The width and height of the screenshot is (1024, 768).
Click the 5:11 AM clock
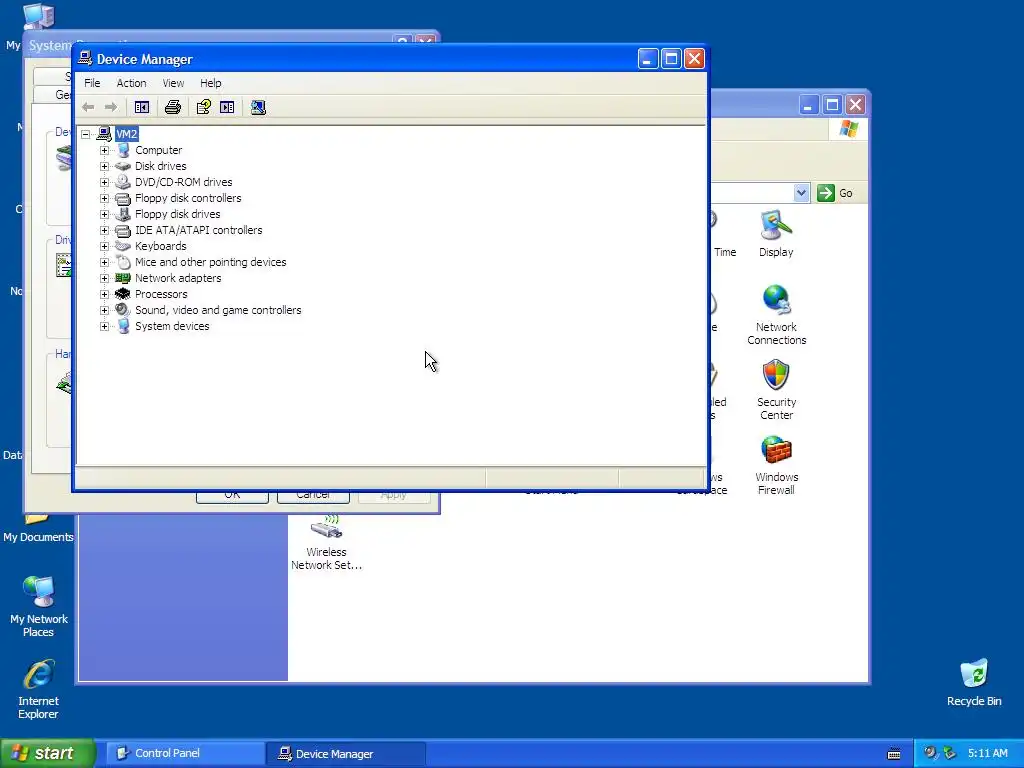[987, 753]
